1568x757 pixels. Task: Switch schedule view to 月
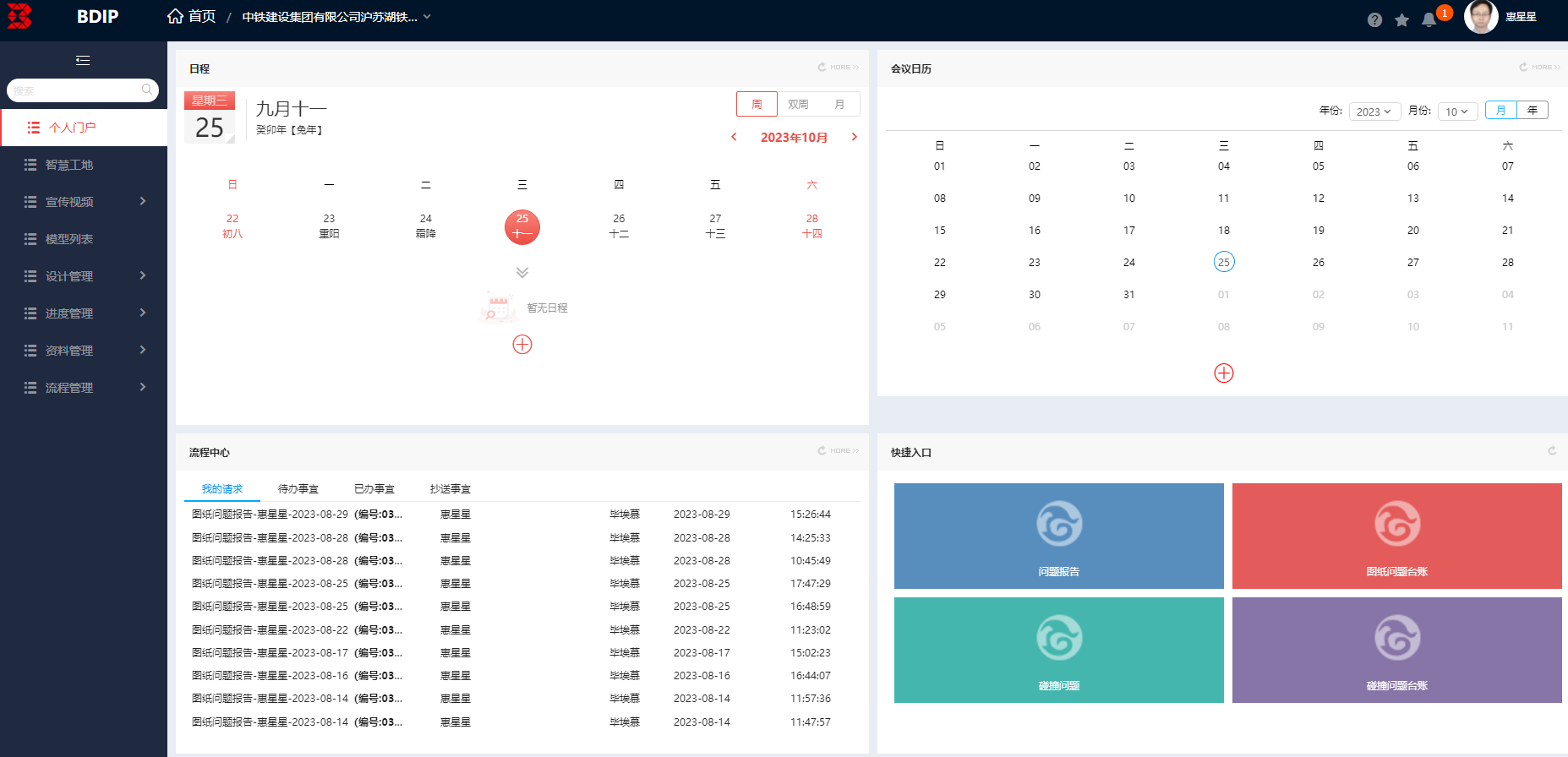click(x=839, y=104)
